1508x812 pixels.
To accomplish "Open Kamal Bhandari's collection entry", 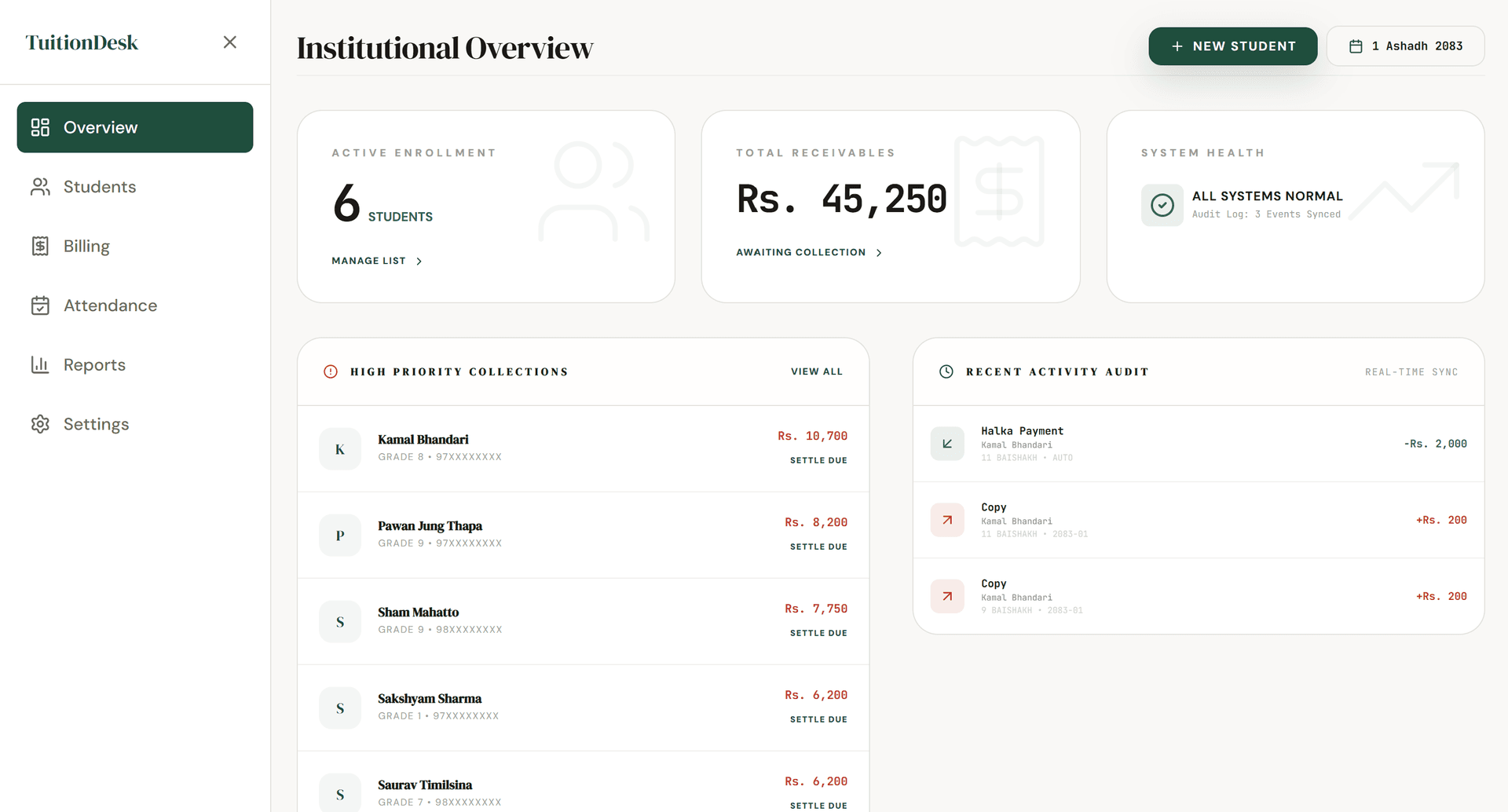I will 583,448.
